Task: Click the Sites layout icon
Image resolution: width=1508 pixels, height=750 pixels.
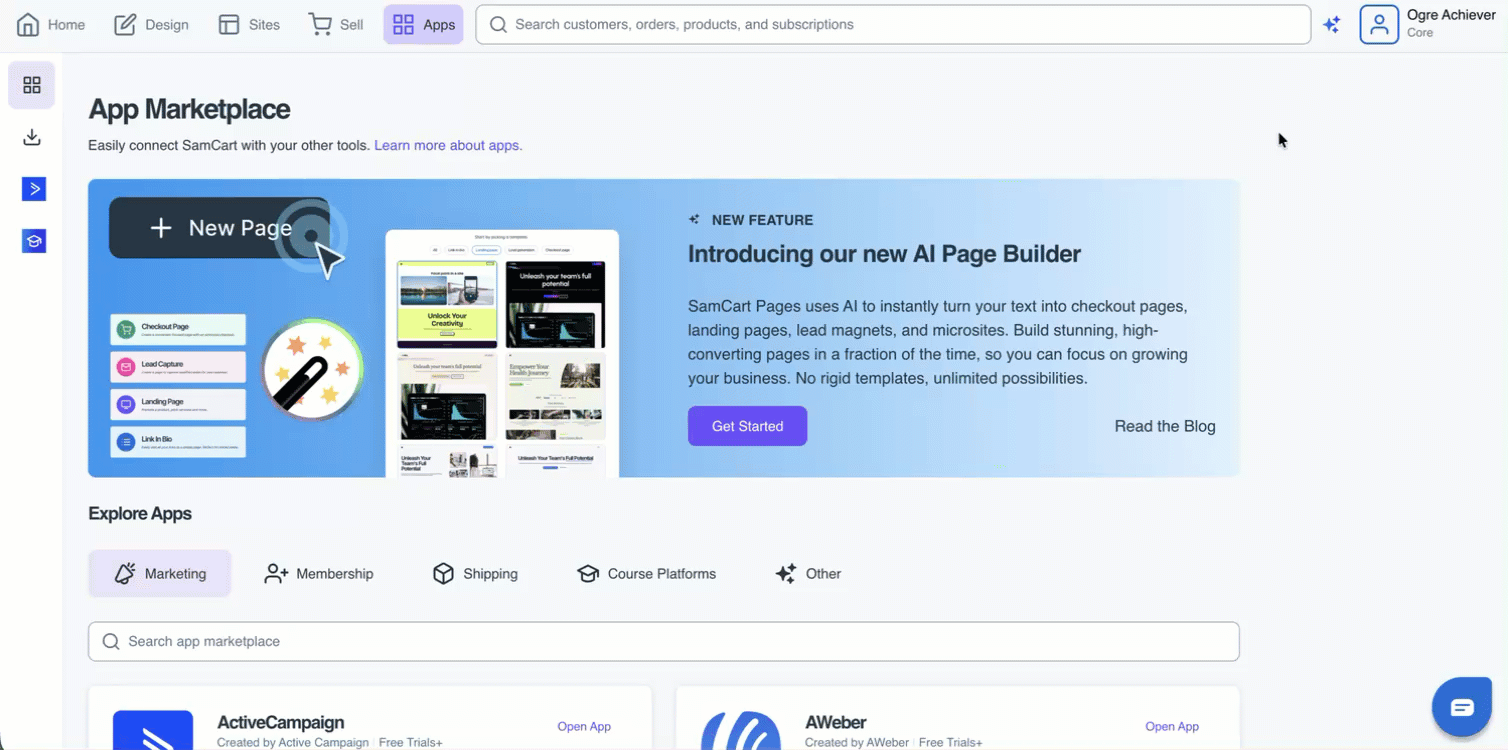Action: (229, 25)
